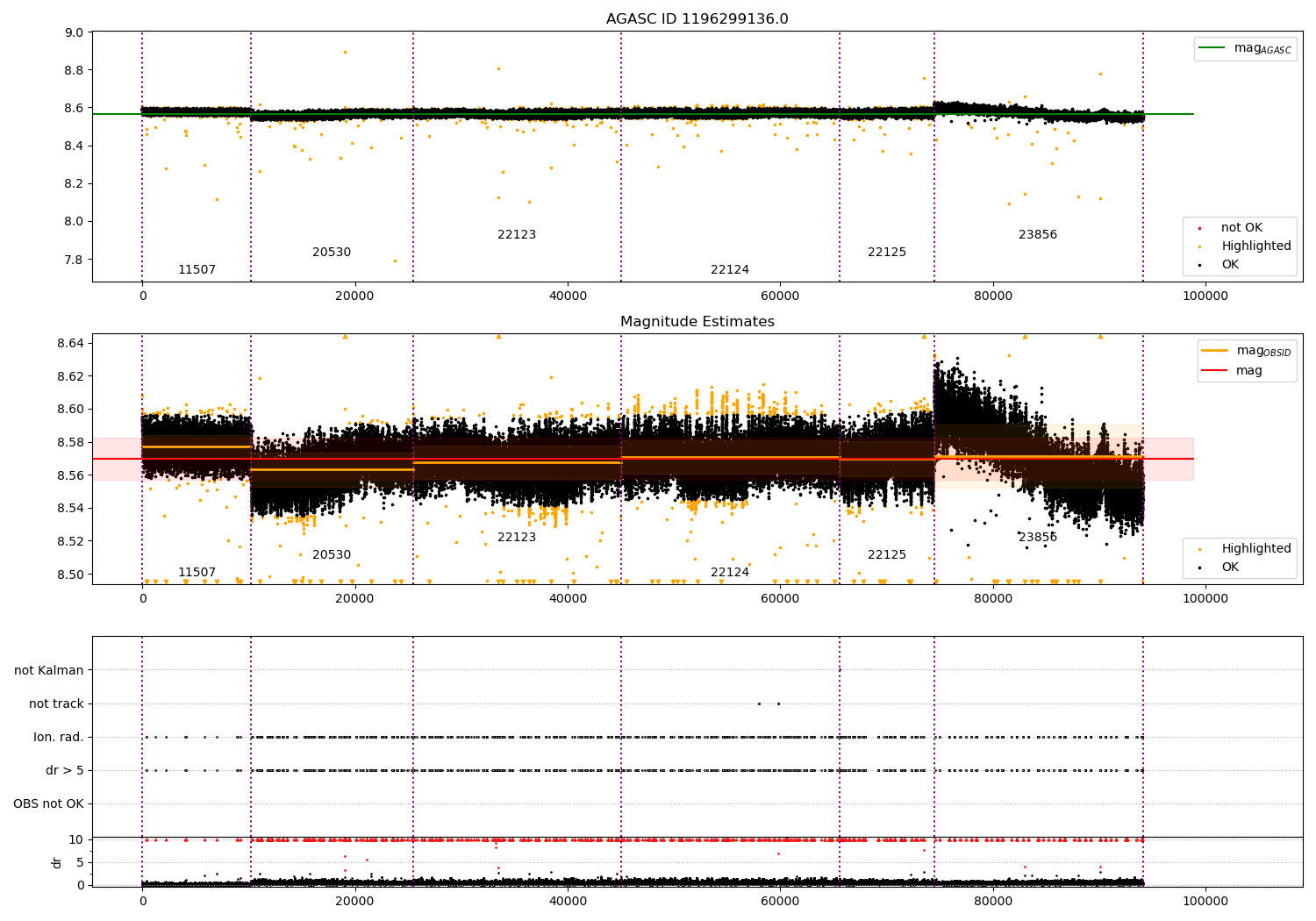Click 'Highlighted' in the top plot legend
The height and width of the screenshot is (921, 1316).
pos(1255,246)
